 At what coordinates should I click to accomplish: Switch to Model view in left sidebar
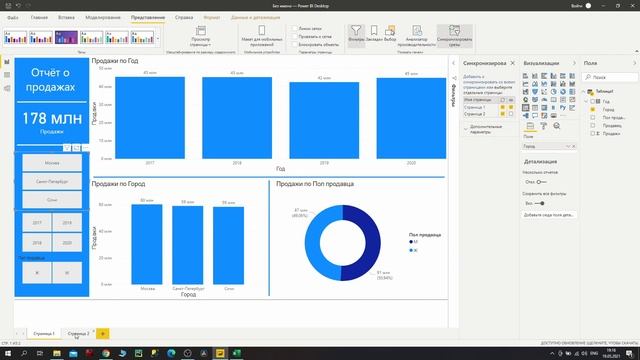pyautogui.click(x=7, y=88)
